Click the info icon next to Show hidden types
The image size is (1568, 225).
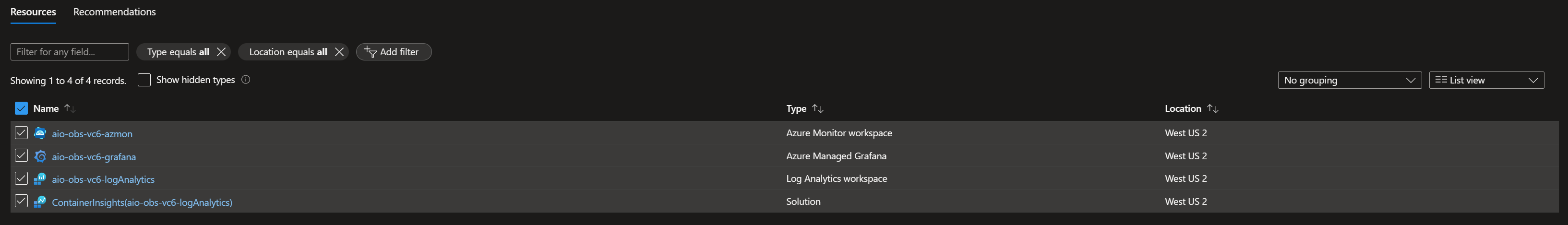point(246,80)
